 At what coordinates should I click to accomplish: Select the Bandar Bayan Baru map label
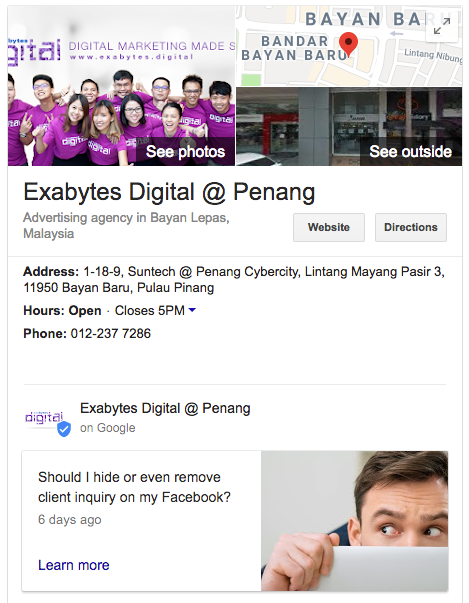click(294, 48)
